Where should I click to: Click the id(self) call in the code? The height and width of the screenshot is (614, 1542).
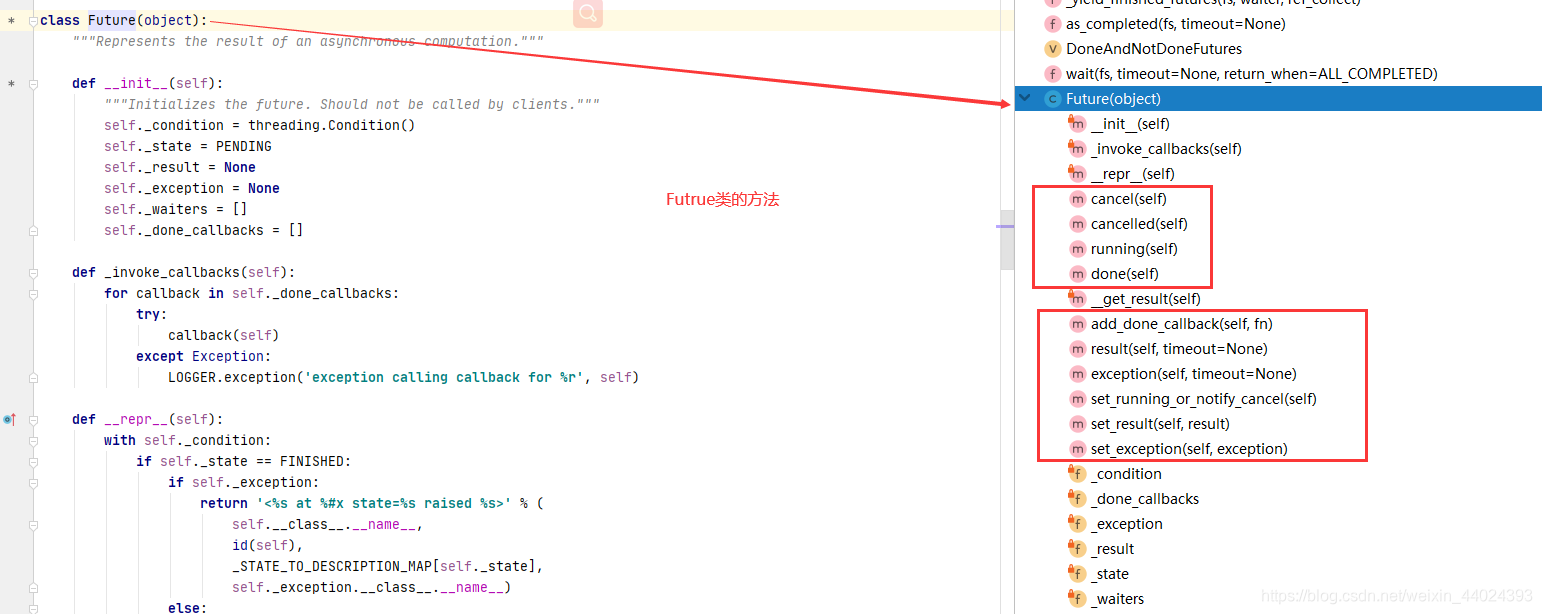264,545
